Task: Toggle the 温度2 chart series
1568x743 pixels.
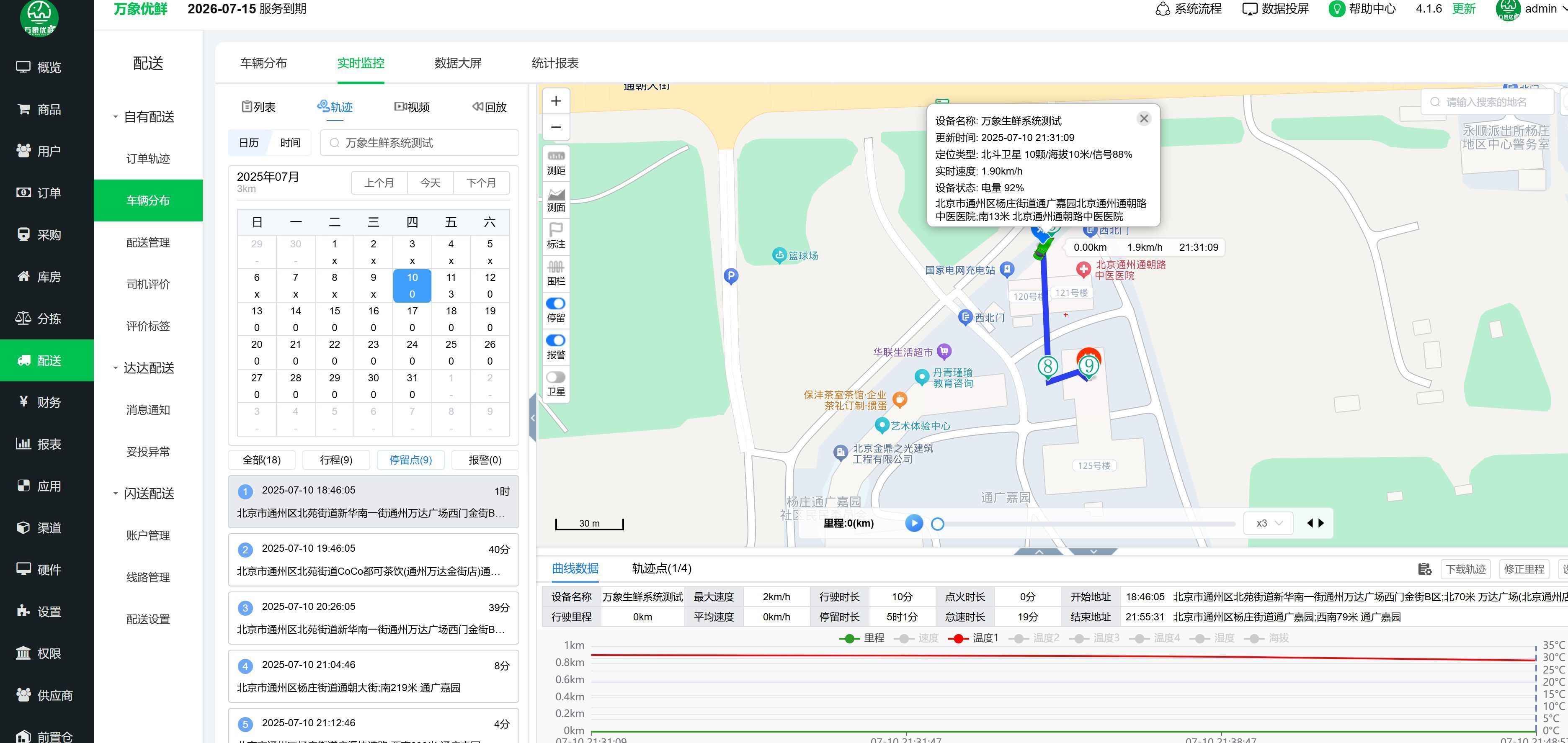Action: click(x=1034, y=638)
